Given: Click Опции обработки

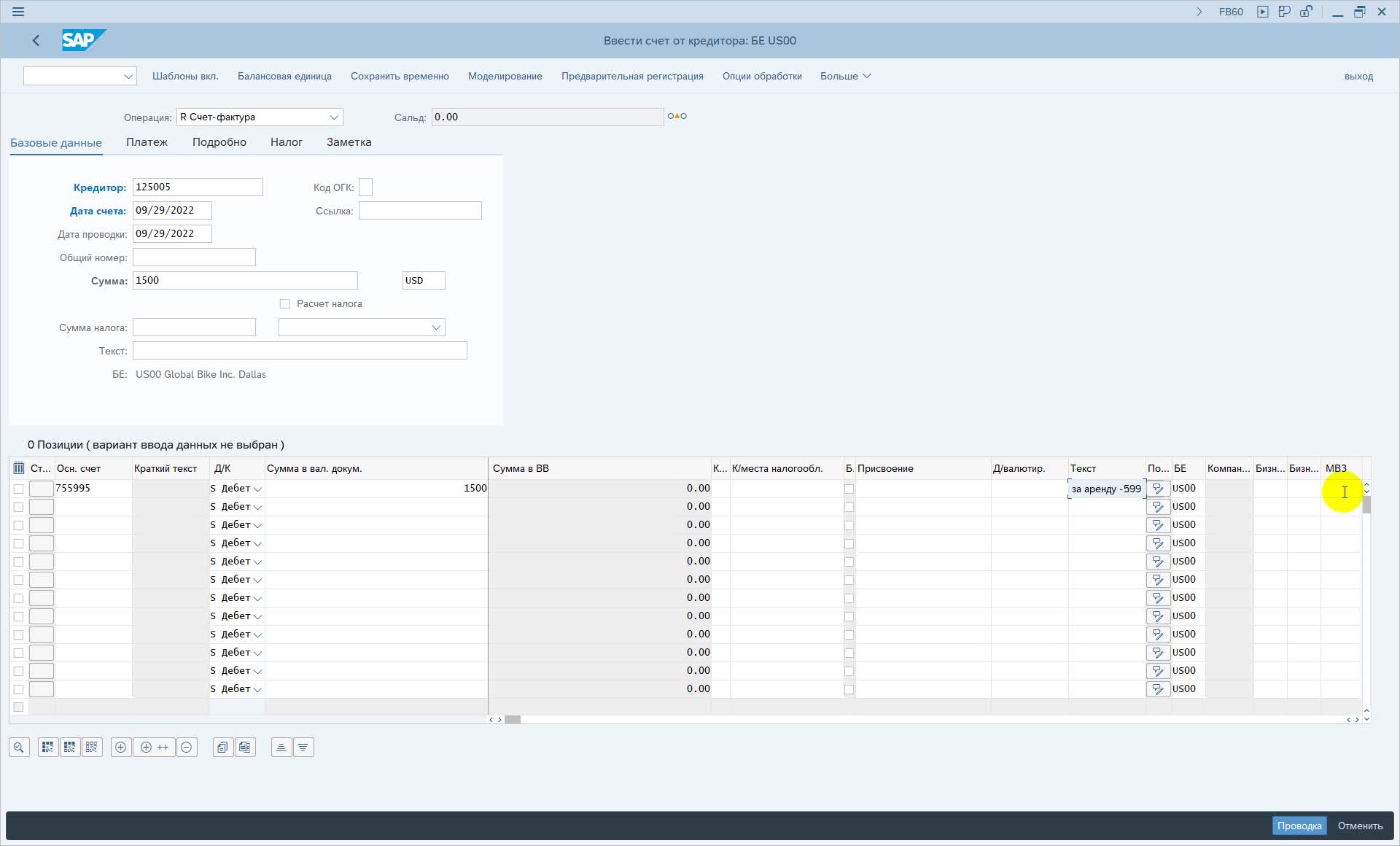Looking at the screenshot, I should click(x=762, y=76).
